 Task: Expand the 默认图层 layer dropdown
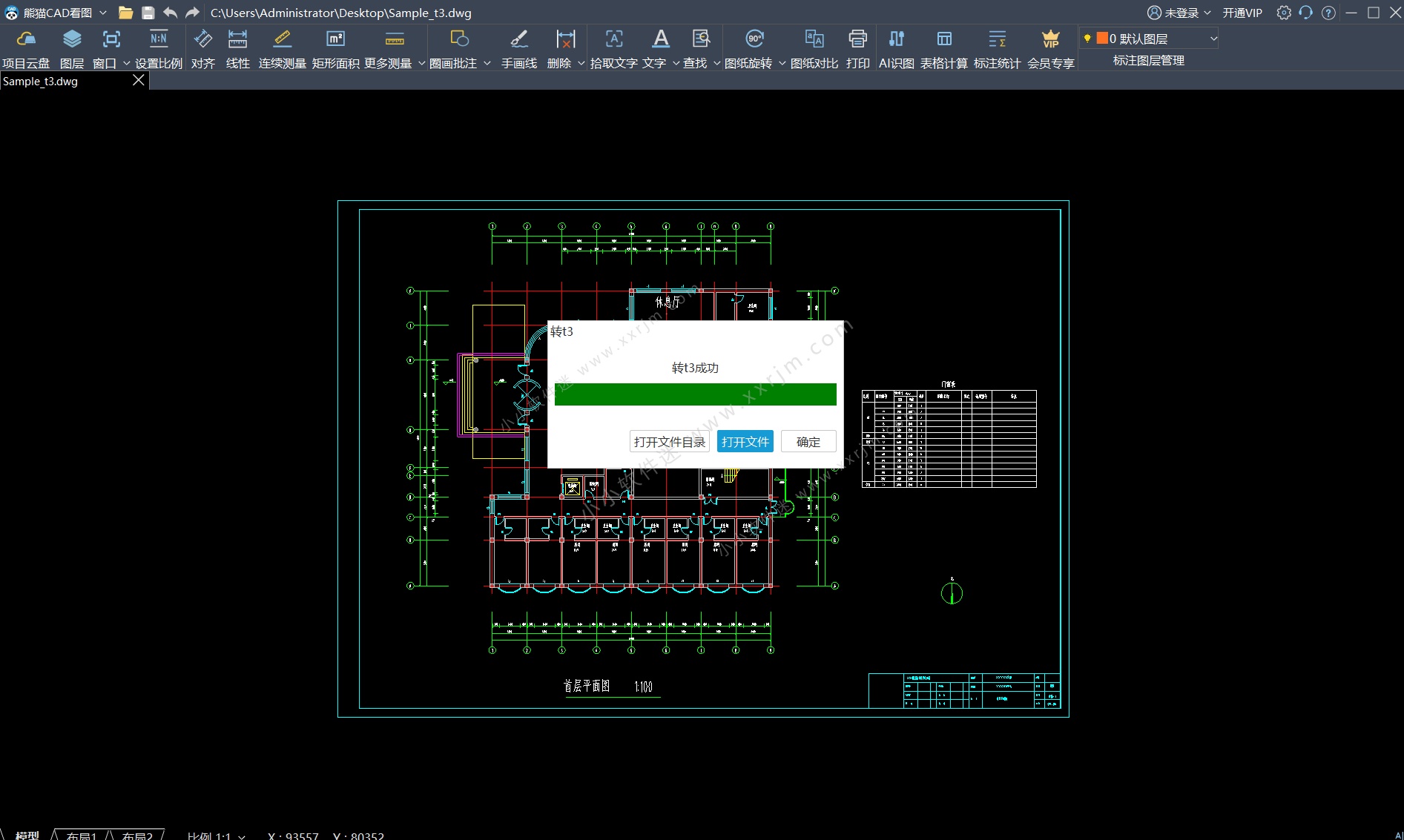point(1213,39)
